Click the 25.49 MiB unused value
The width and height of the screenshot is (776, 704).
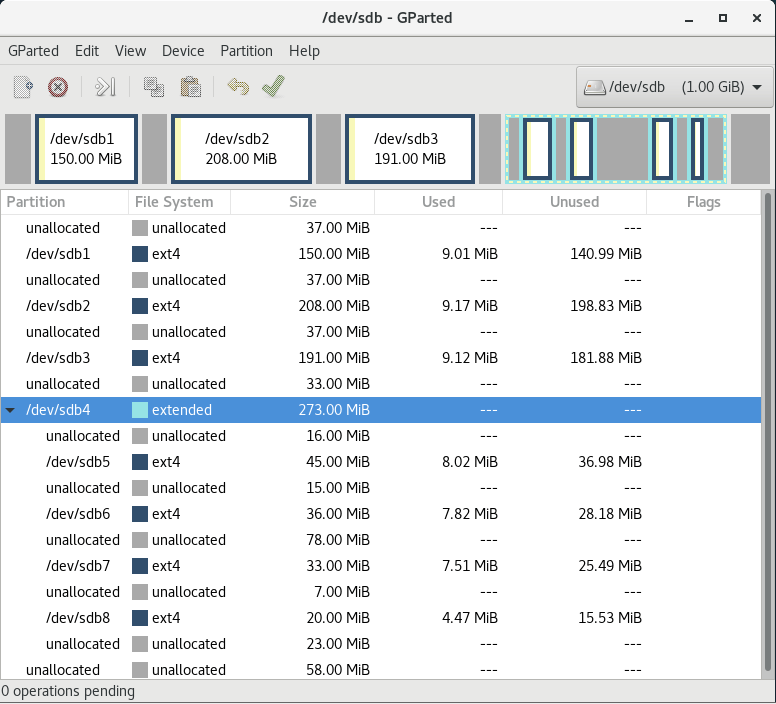click(x=610, y=565)
